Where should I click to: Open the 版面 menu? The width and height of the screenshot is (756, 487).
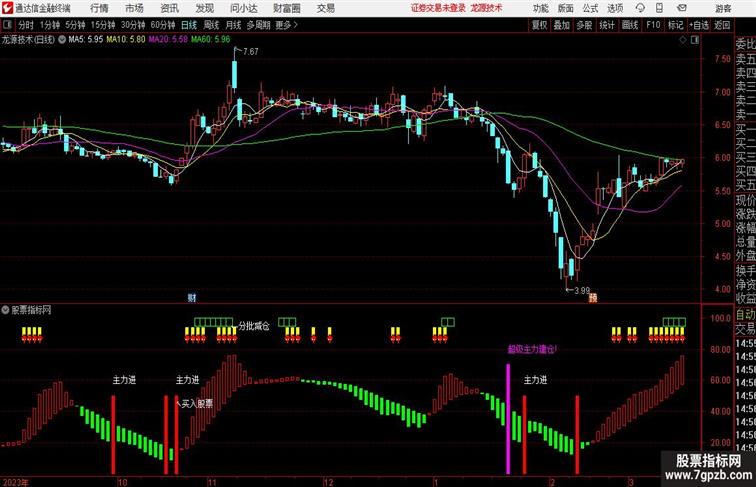[x=566, y=8]
